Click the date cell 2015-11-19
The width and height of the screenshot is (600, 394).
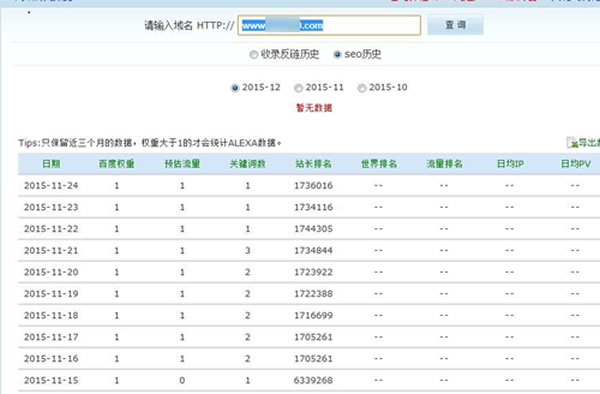pyautogui.click(x=51, y=294)
